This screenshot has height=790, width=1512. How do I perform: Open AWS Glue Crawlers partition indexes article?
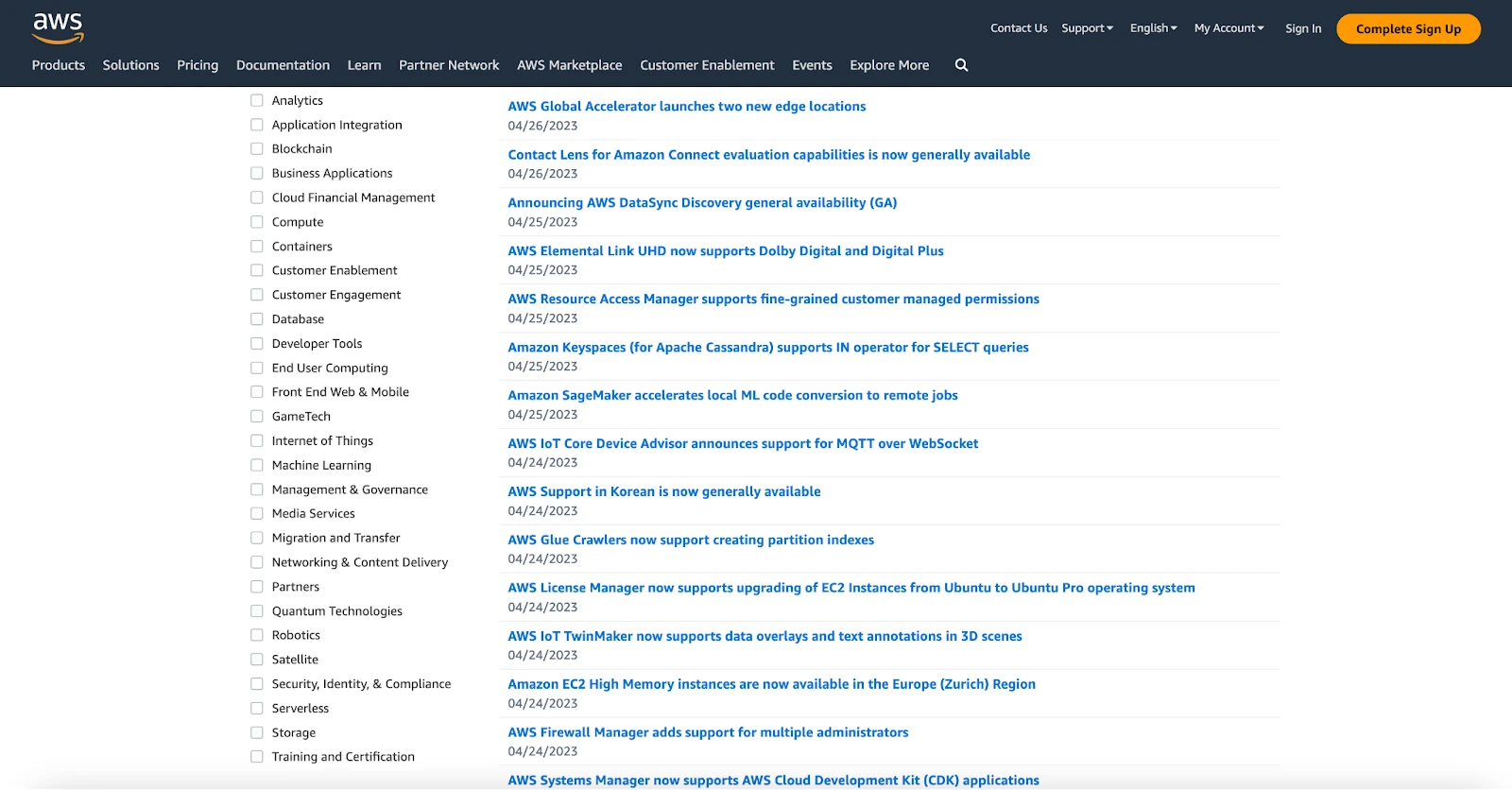(x=691, y=541)
